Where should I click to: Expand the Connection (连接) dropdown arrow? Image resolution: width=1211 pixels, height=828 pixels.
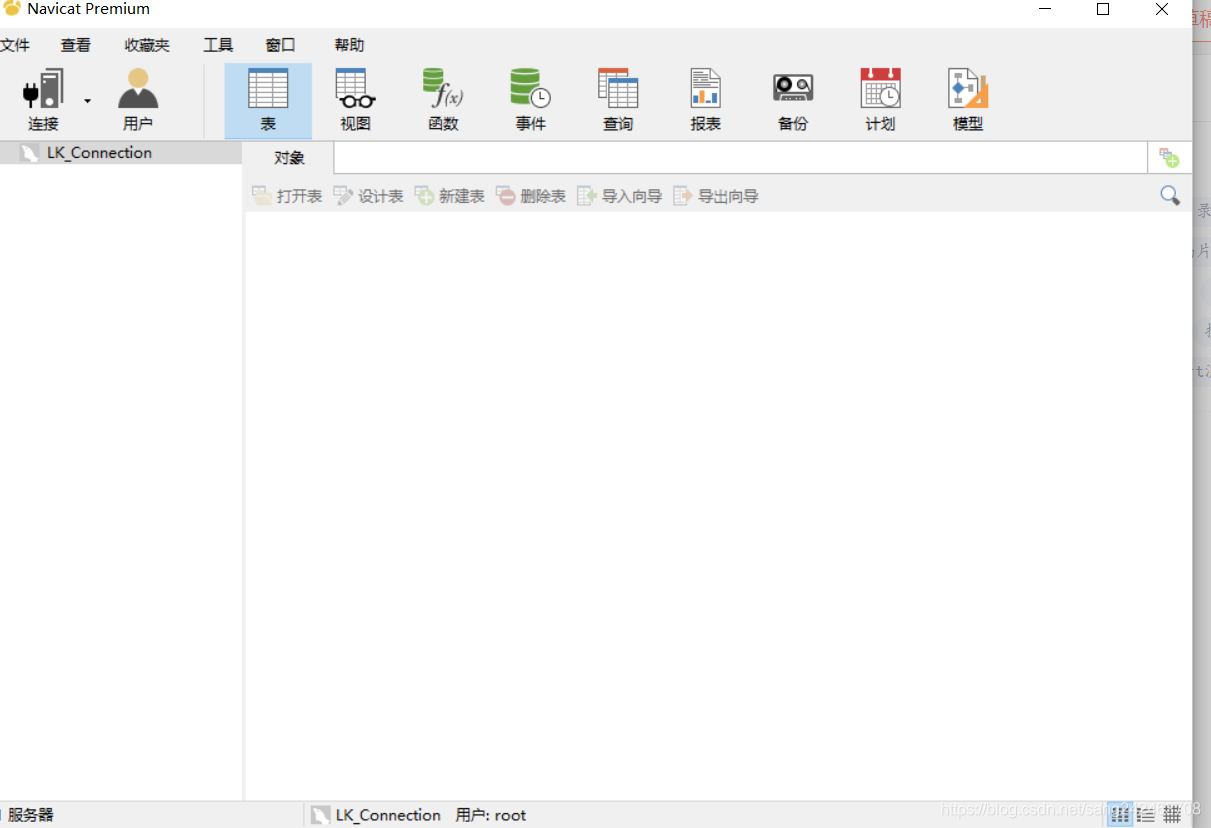(87, 101)
